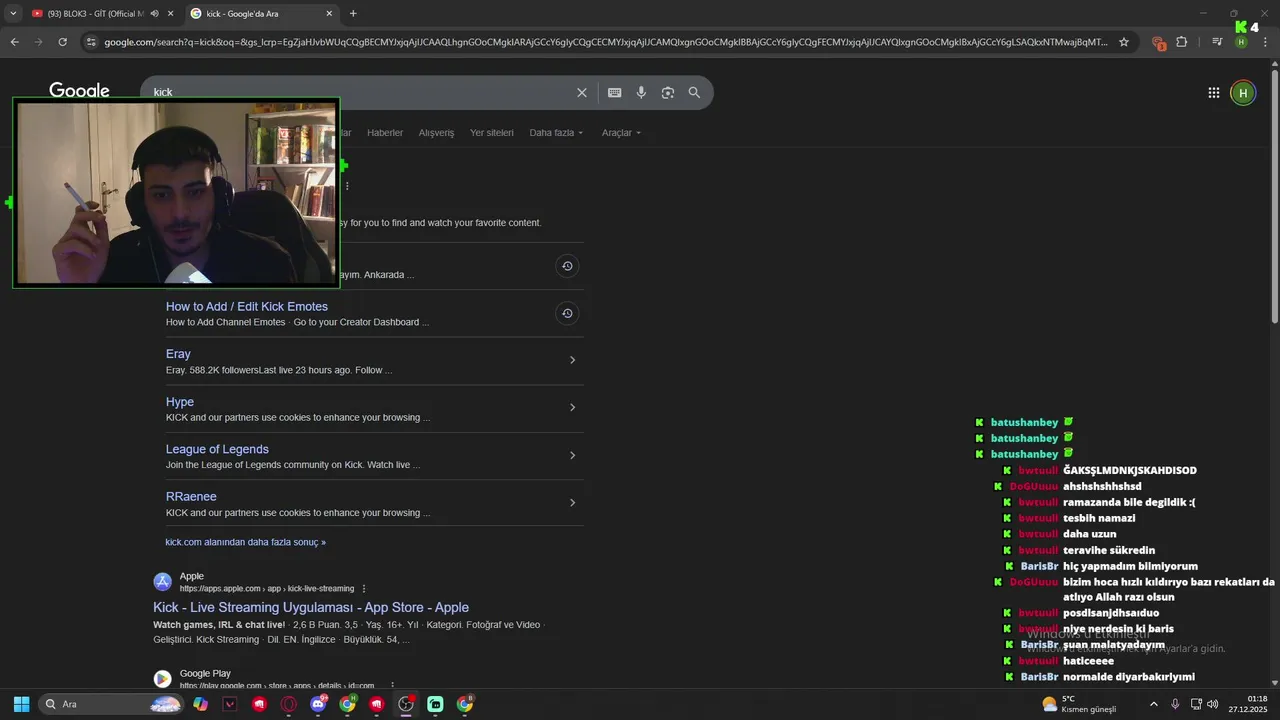
Task: Expand the Araçlar dropdown
Action: pyautogui.click(x=621, y=133)
